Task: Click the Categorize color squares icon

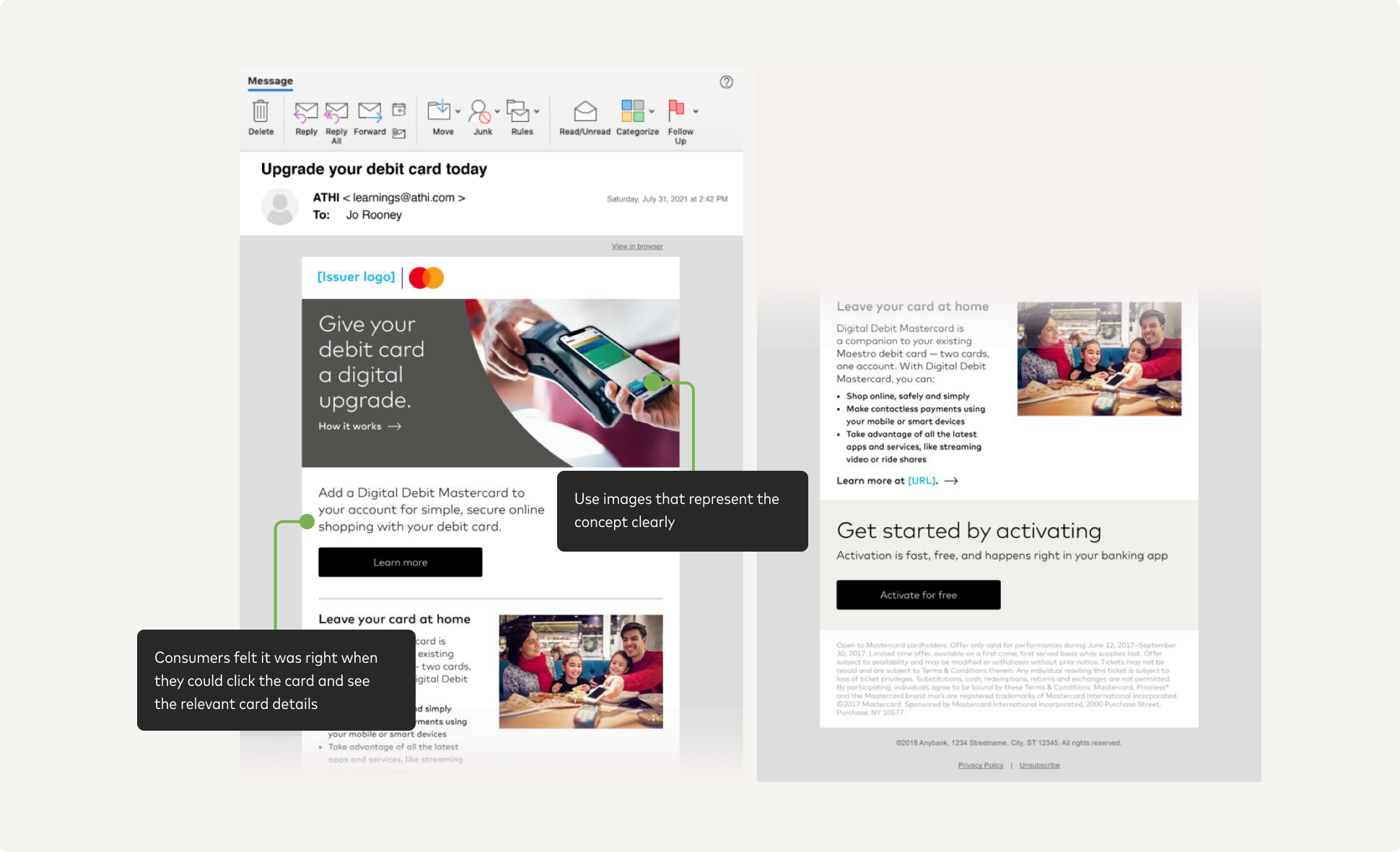Action: tap(632, 111)
